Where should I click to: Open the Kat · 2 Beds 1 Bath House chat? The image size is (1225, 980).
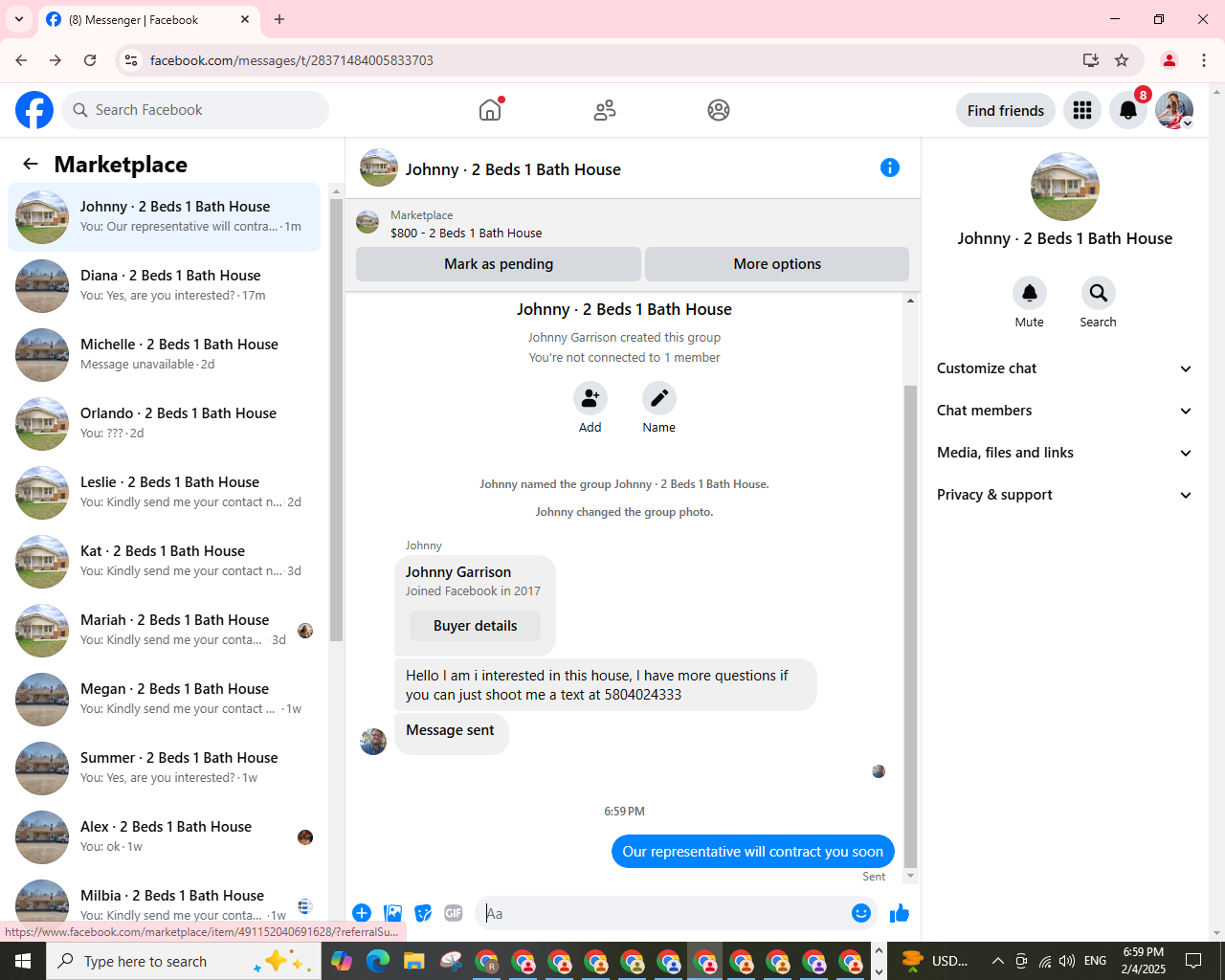click(165, 562)
